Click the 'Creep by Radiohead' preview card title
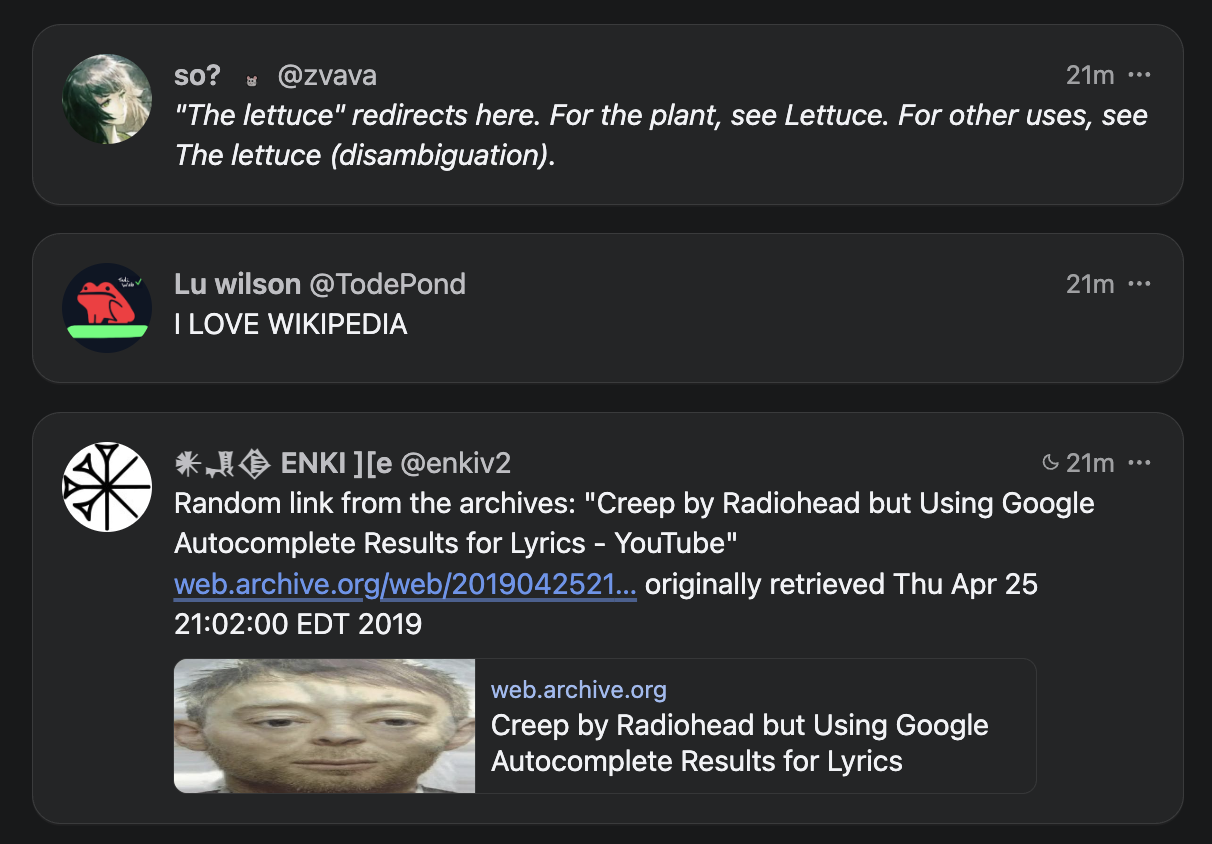This screenshot has height=844, width=1212. [x=739, y=743]
